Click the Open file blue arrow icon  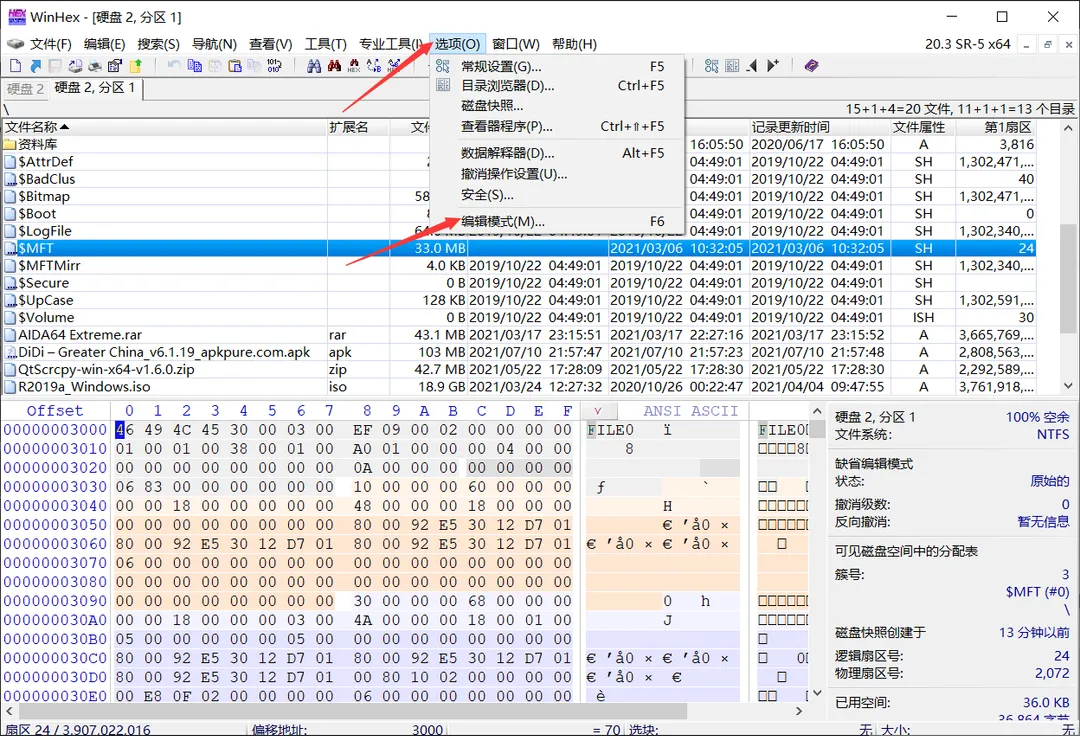35,66
